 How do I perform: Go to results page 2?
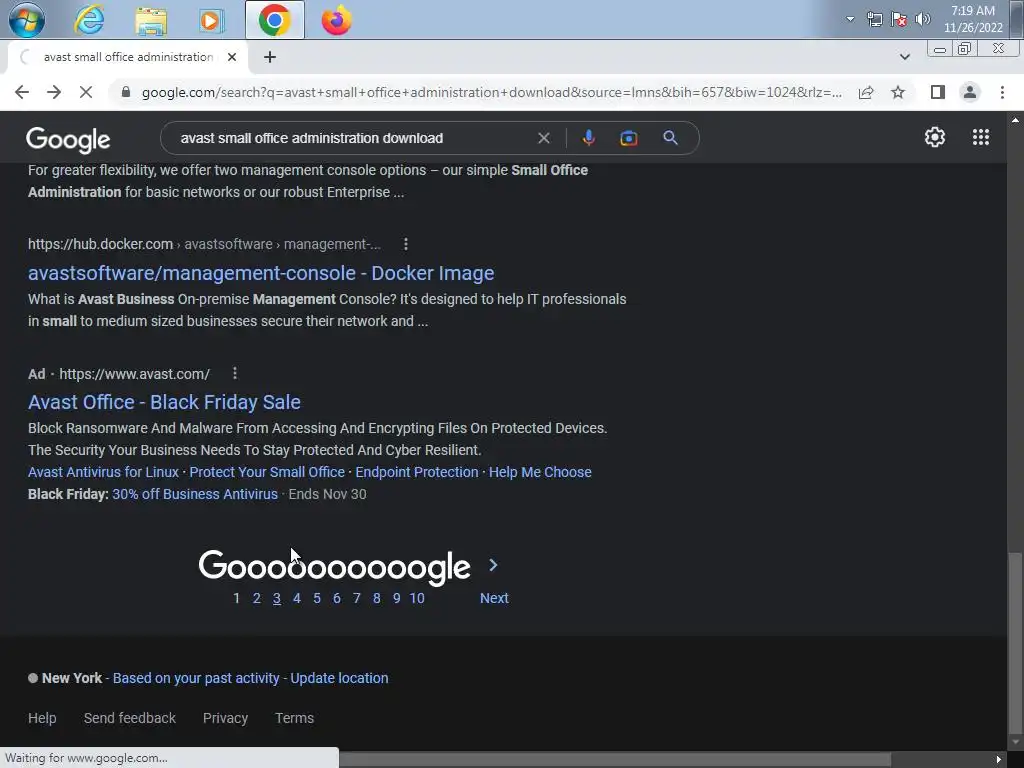point(257,598)
